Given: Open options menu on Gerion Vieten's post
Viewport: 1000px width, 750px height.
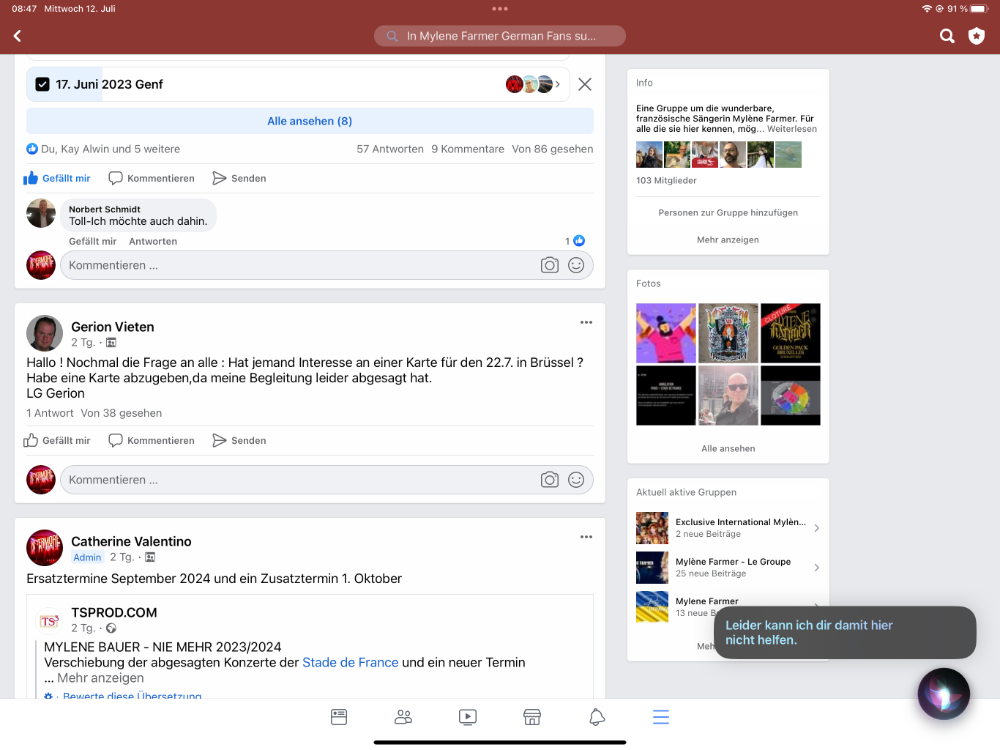Looking at the screenshot, I should pyautogui.click(x=586, y=322).
